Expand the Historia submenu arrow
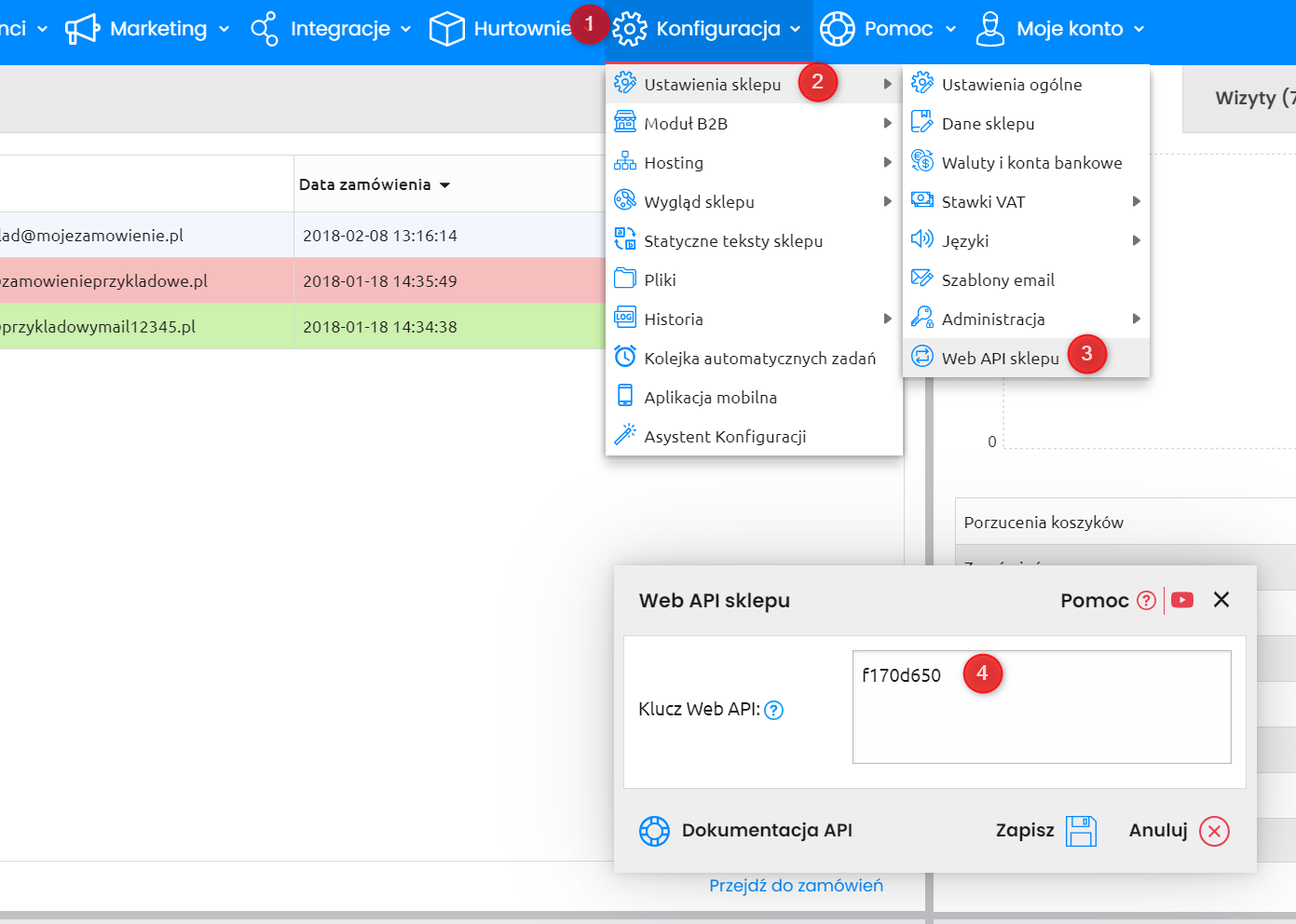This screenshot has width=1296, height=924. (x=888, y=319)
